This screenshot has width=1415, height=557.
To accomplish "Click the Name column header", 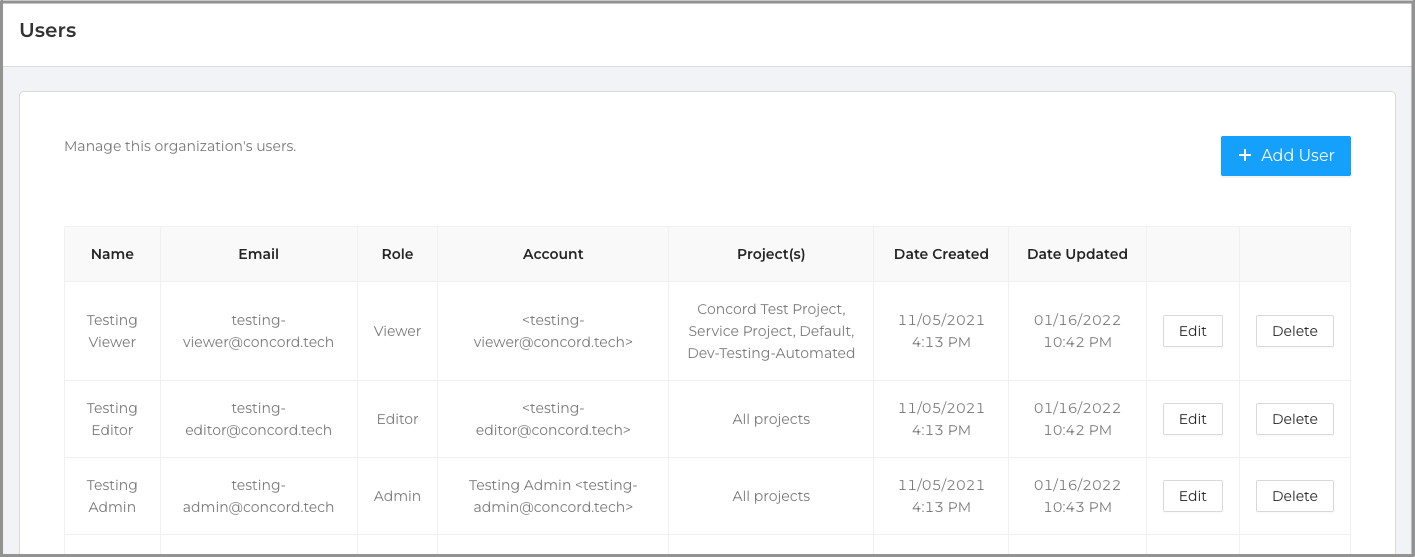I will click(x=112, y=254).
